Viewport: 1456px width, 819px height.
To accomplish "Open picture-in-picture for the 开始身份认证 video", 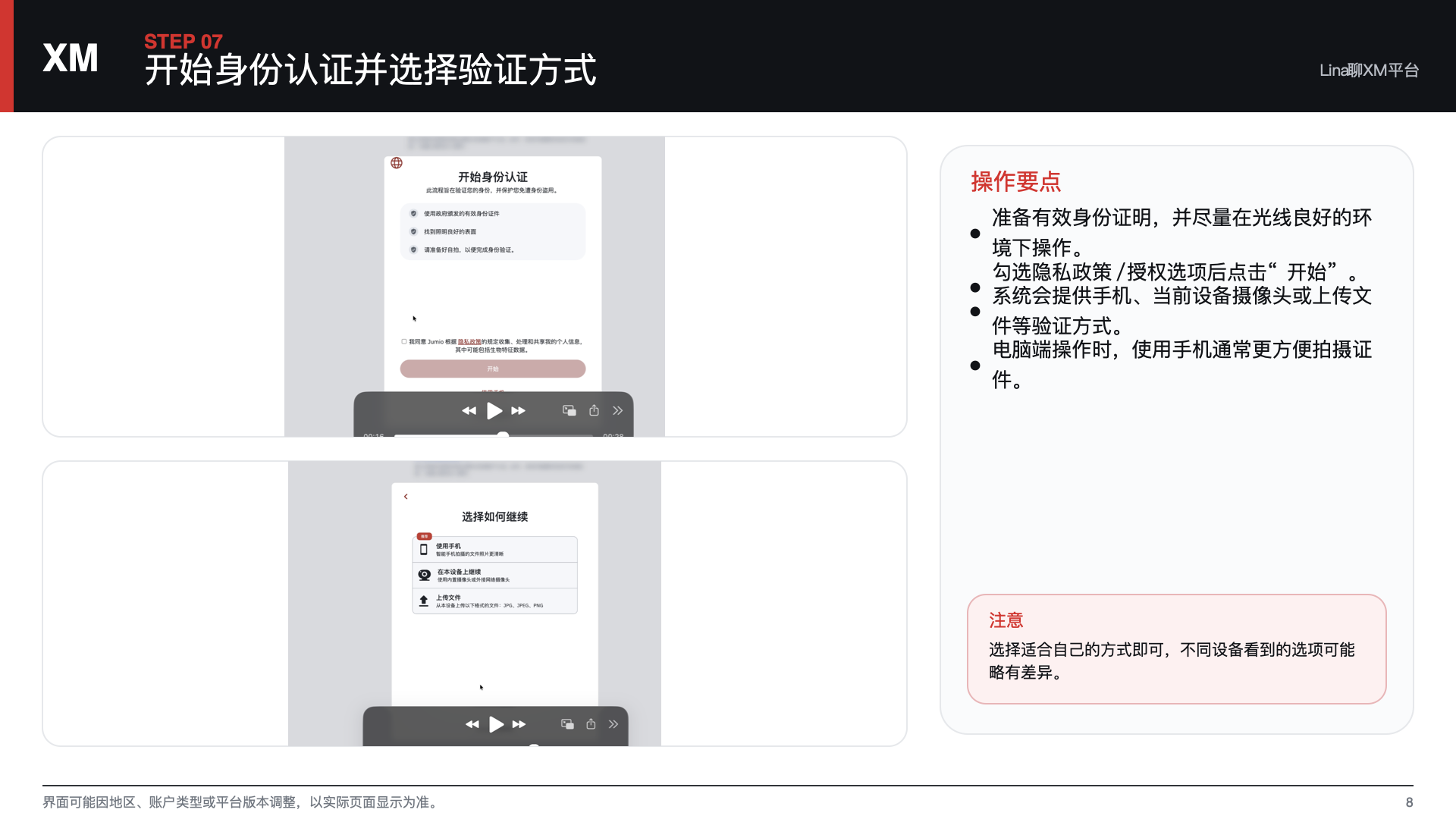I will coord(569,411).
